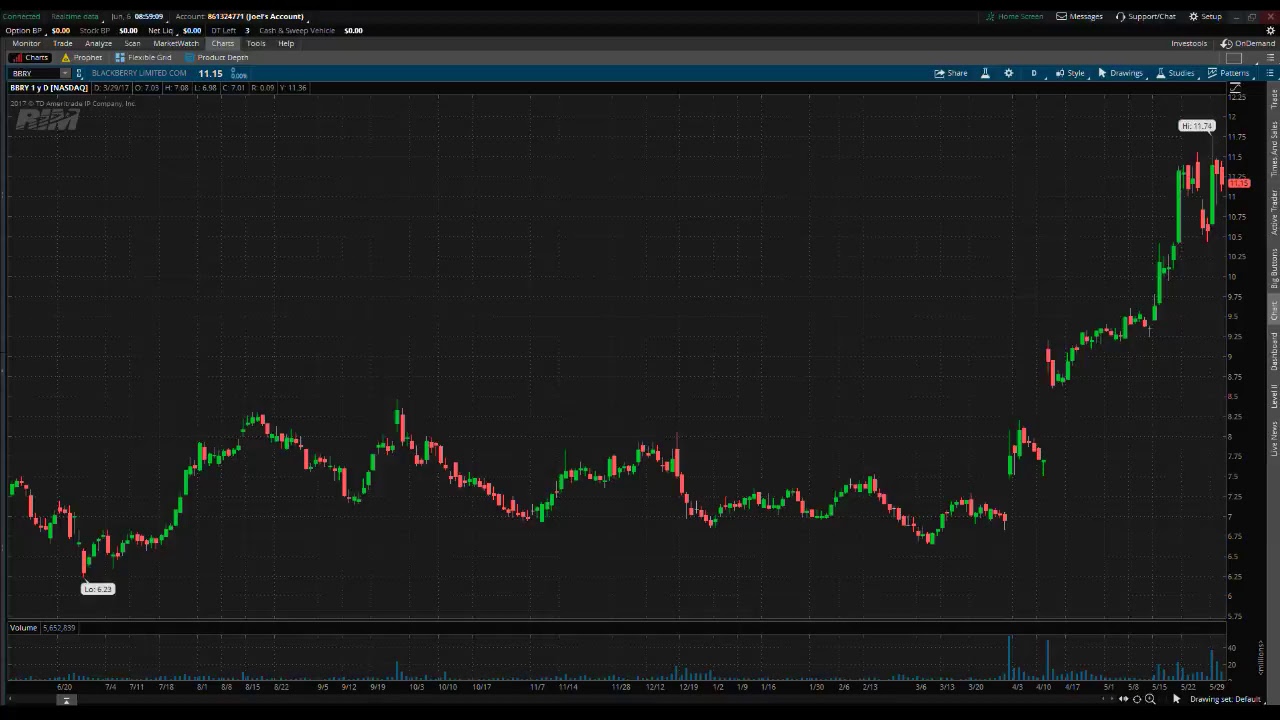This screenshot has height=720, width=1280.
Task: Open Big Buttons side tab
Action: (1274, 270)
